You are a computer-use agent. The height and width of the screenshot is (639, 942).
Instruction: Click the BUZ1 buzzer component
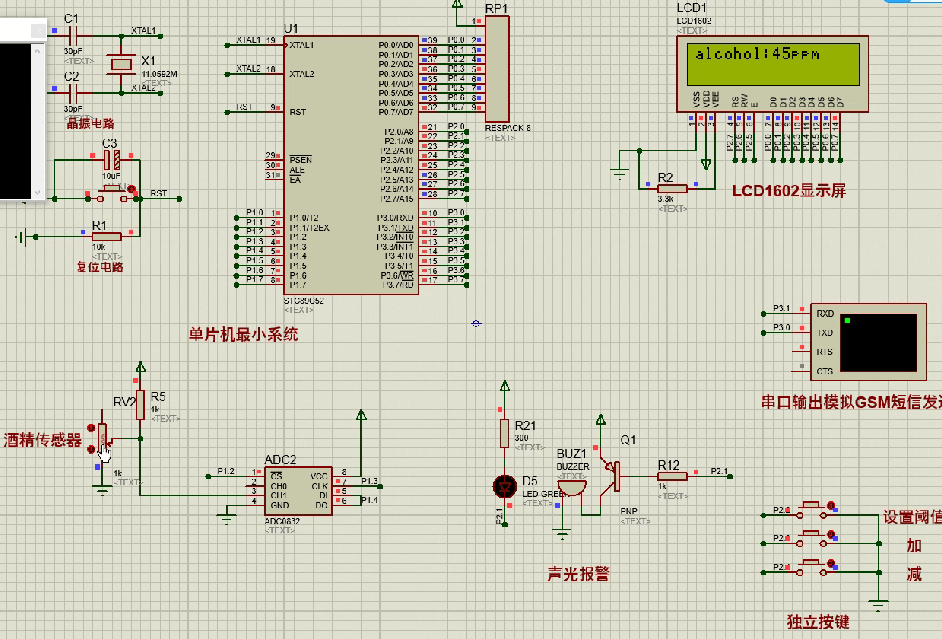pos(572,486)
